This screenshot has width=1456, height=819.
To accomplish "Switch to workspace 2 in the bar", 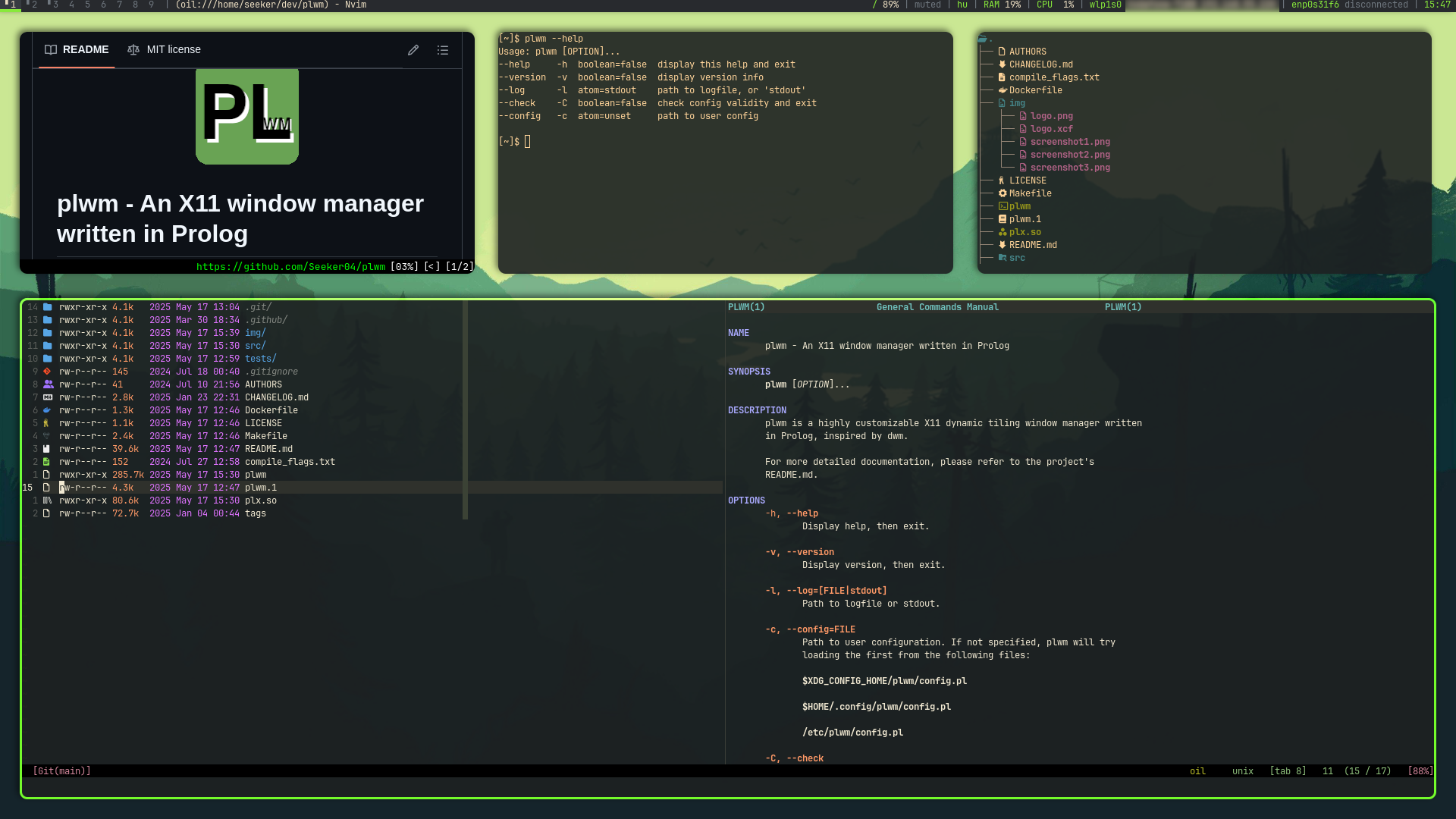I will pyautogui.click(x=33, y=5).
